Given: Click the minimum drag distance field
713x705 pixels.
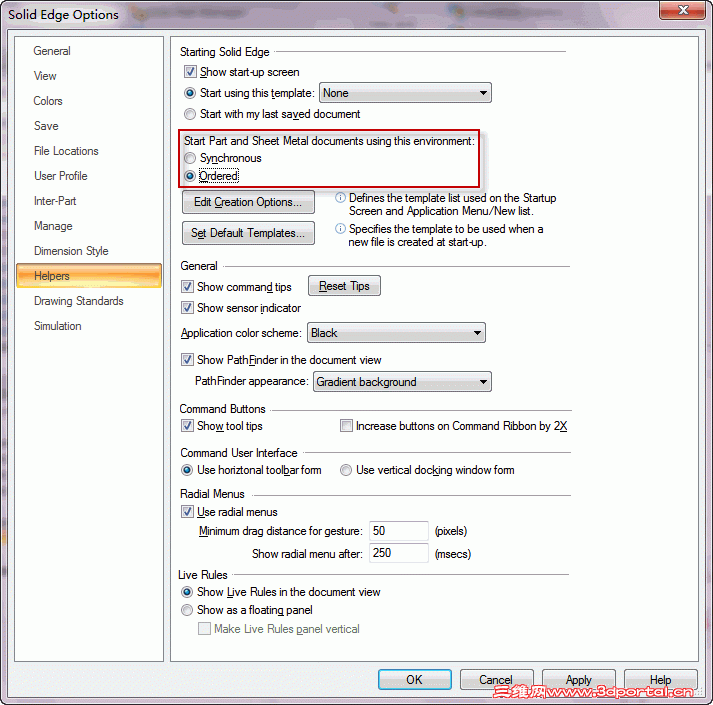Looking at the screenshot, I should [398, 531].
